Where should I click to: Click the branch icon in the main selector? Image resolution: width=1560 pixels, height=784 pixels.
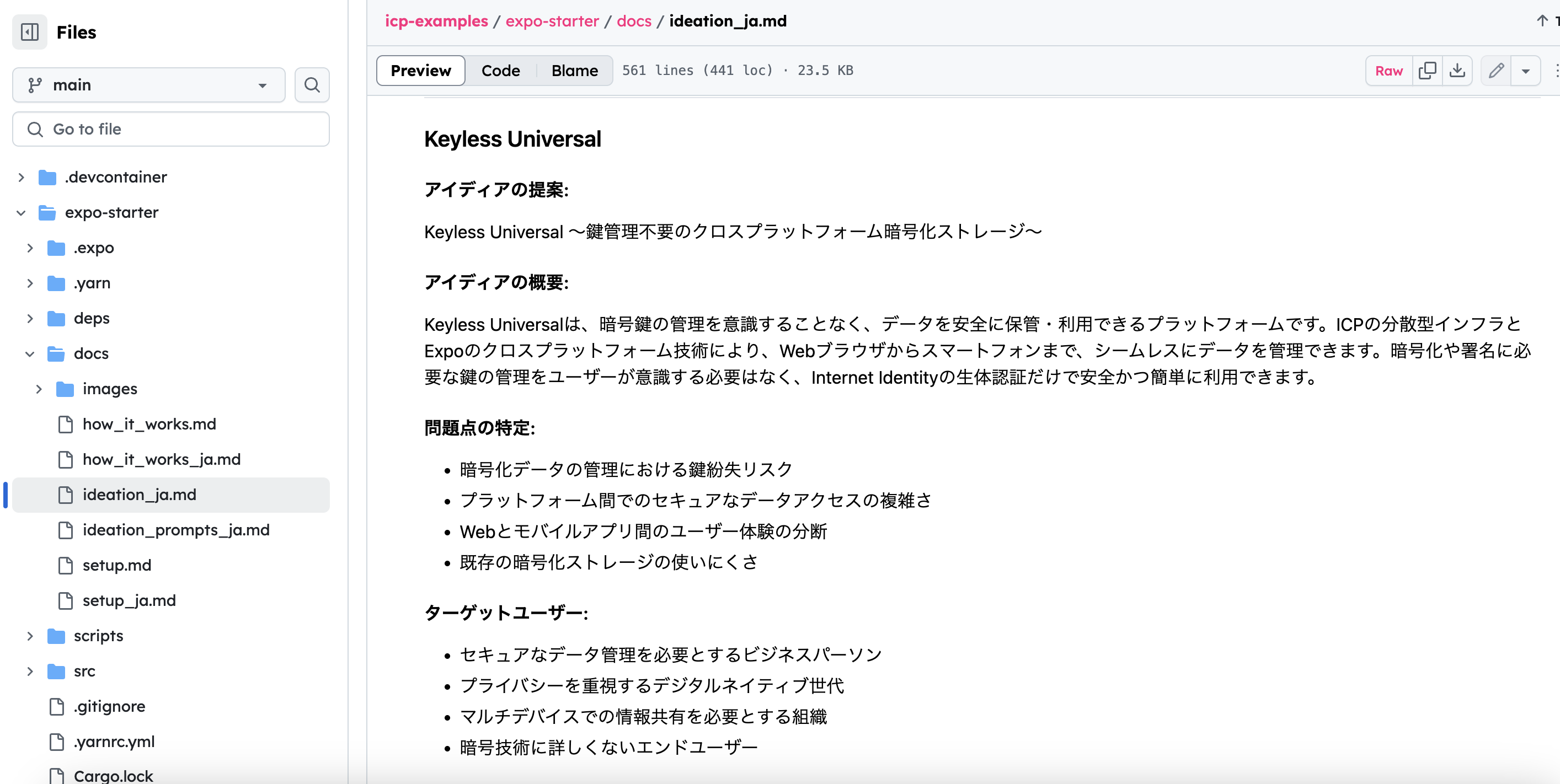(x=36, y=85)
